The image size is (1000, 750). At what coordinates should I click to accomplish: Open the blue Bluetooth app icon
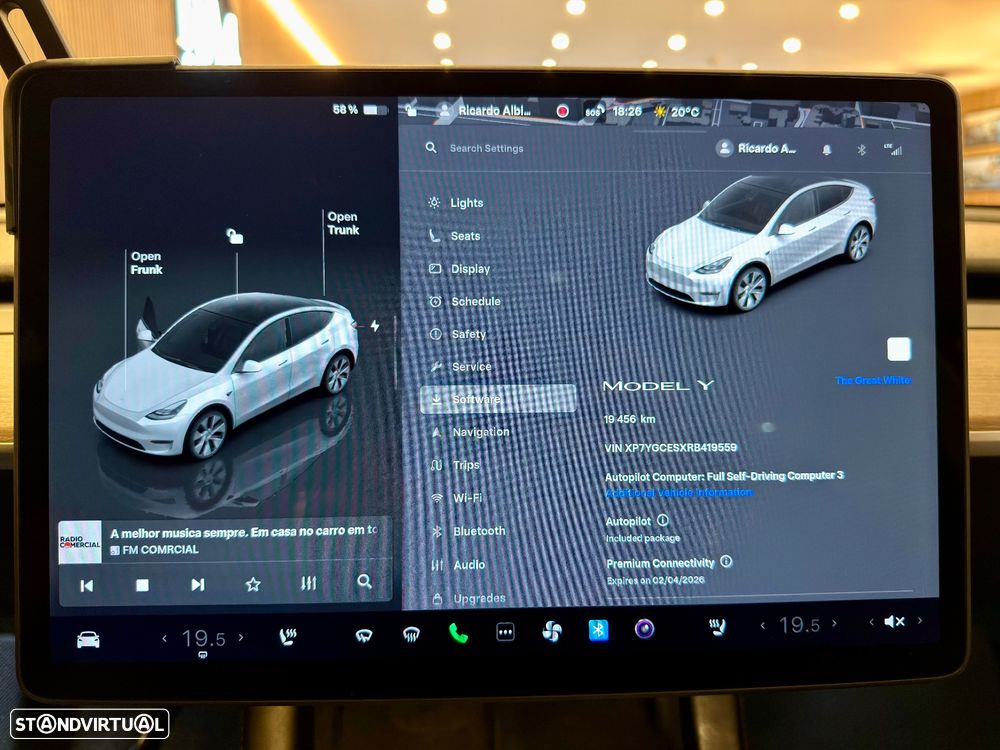(x=598, y=630)
